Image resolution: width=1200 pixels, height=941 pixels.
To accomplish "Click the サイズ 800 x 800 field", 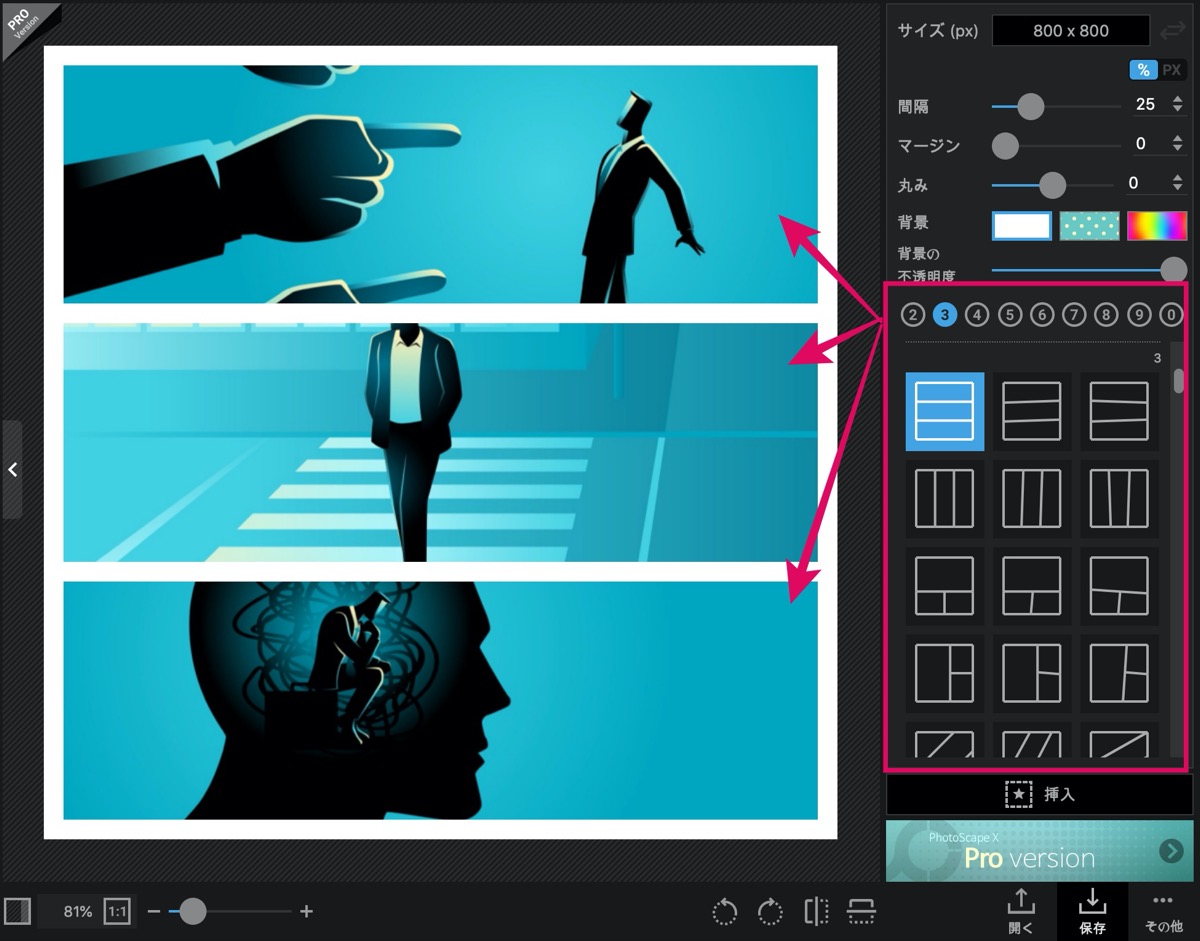I will [x=1071, y=31].
